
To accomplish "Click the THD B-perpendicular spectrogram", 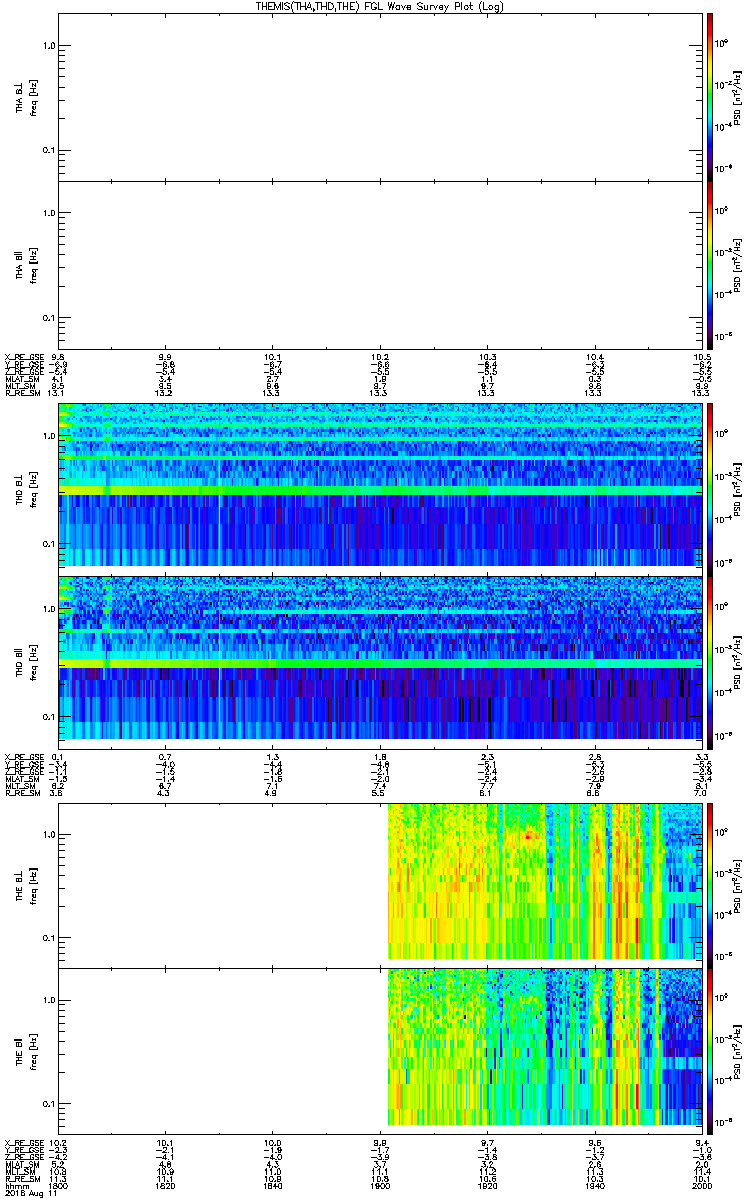I will [x=380, y=485].
